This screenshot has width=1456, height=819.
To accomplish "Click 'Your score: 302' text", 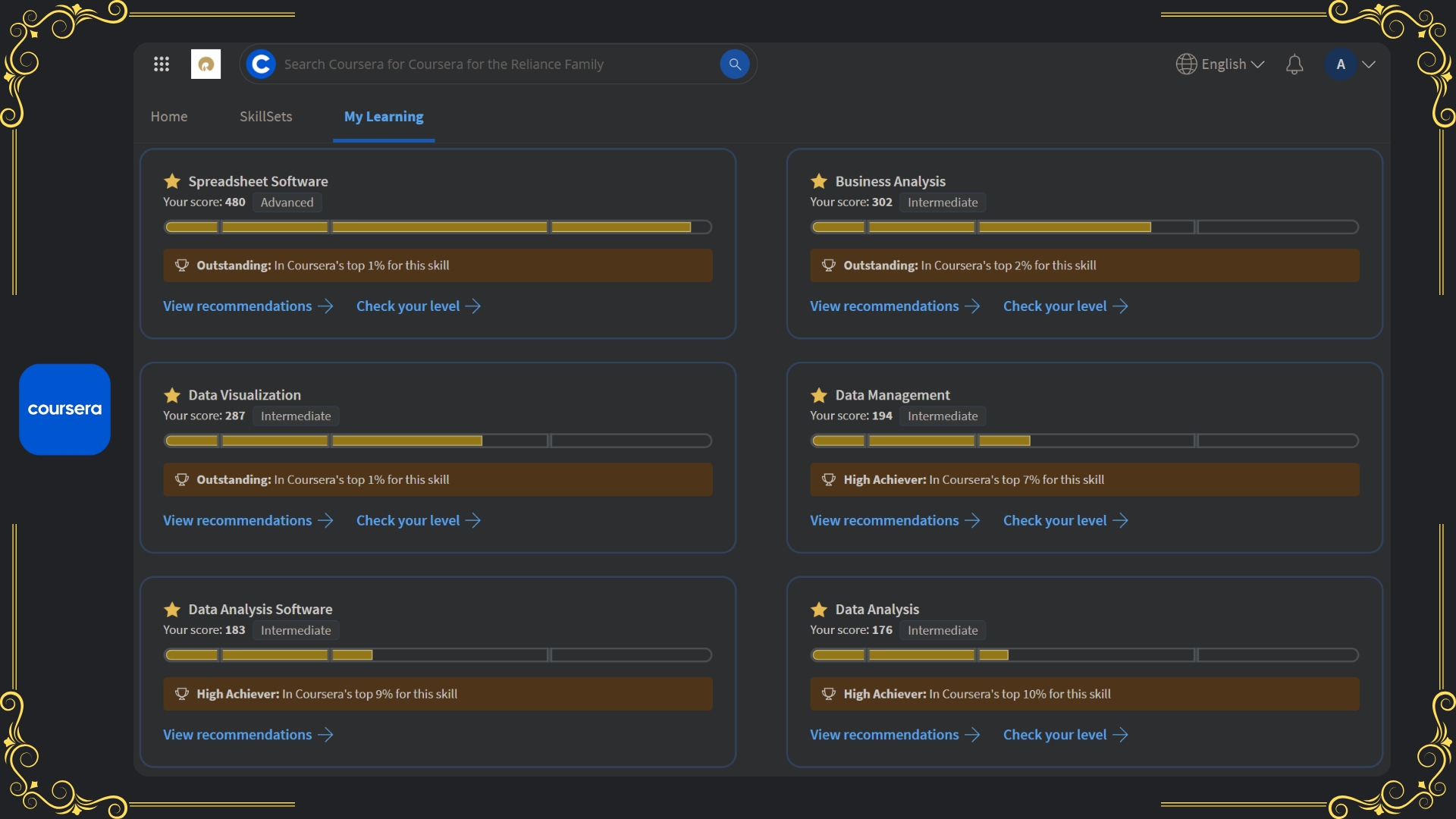I will (851, 202).
